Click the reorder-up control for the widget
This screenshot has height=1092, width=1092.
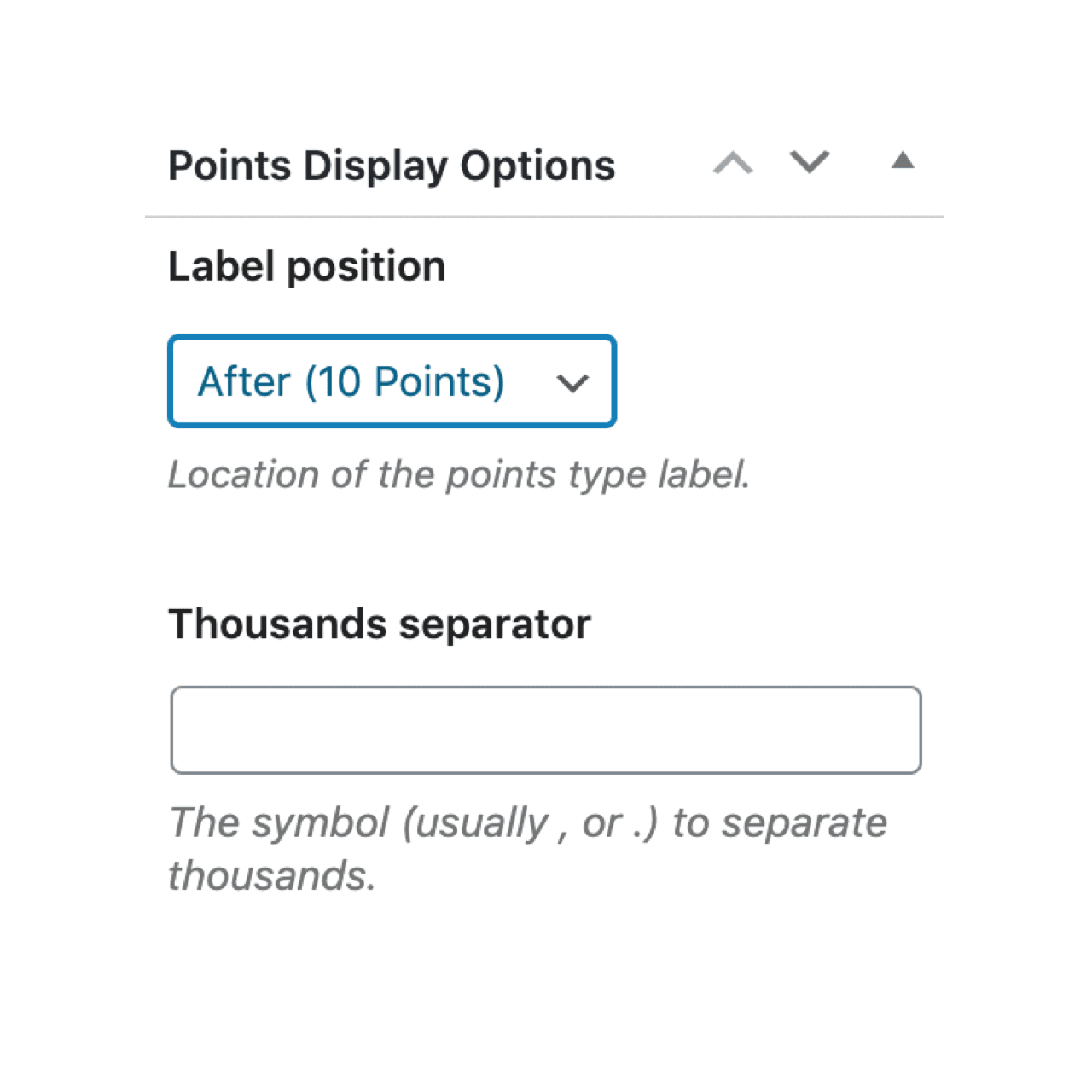pyautogui.click(x=732, y=163)
